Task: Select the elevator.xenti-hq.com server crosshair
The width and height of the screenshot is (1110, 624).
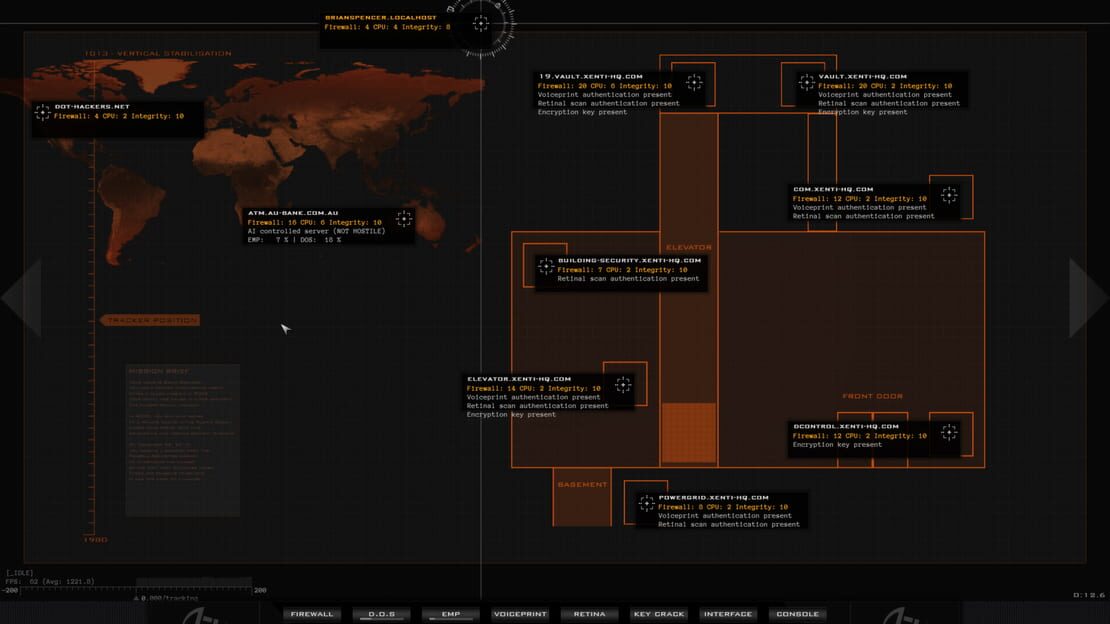Action: tap(623, 384)
